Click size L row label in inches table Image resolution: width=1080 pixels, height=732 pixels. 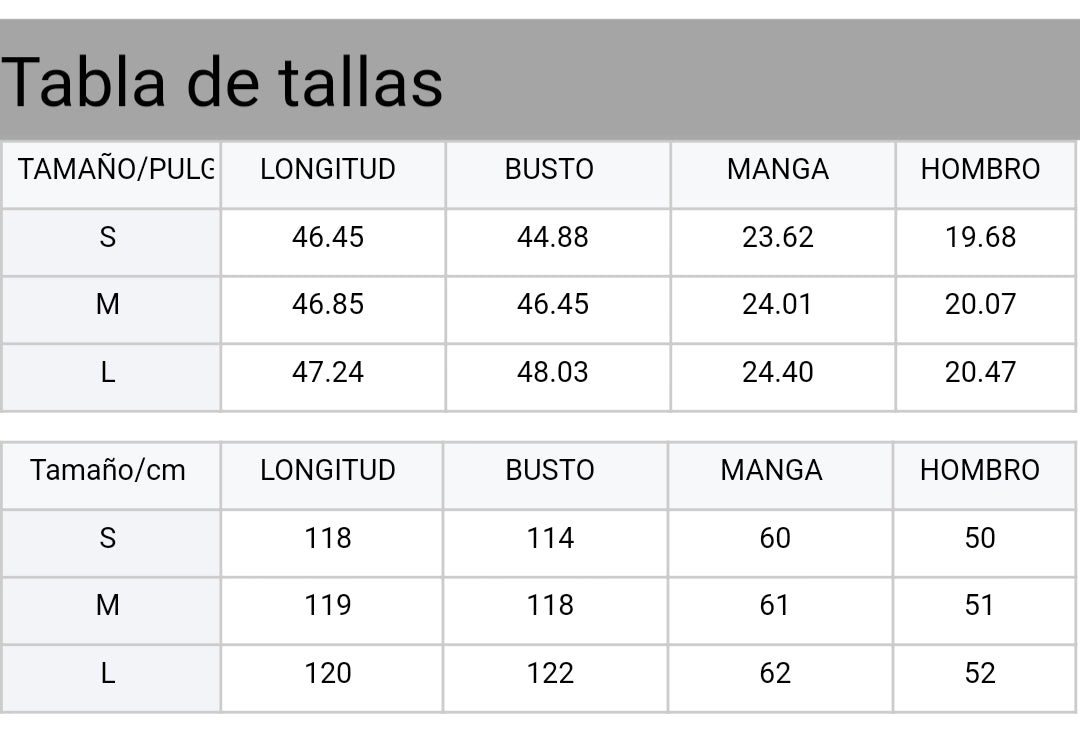[108, 372]
